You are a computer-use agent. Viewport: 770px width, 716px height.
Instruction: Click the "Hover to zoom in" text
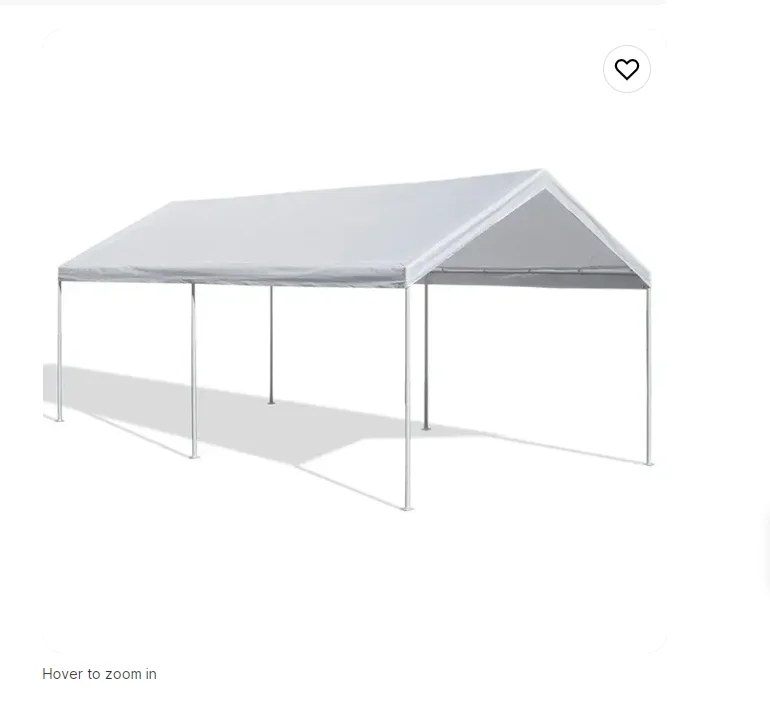99,674
